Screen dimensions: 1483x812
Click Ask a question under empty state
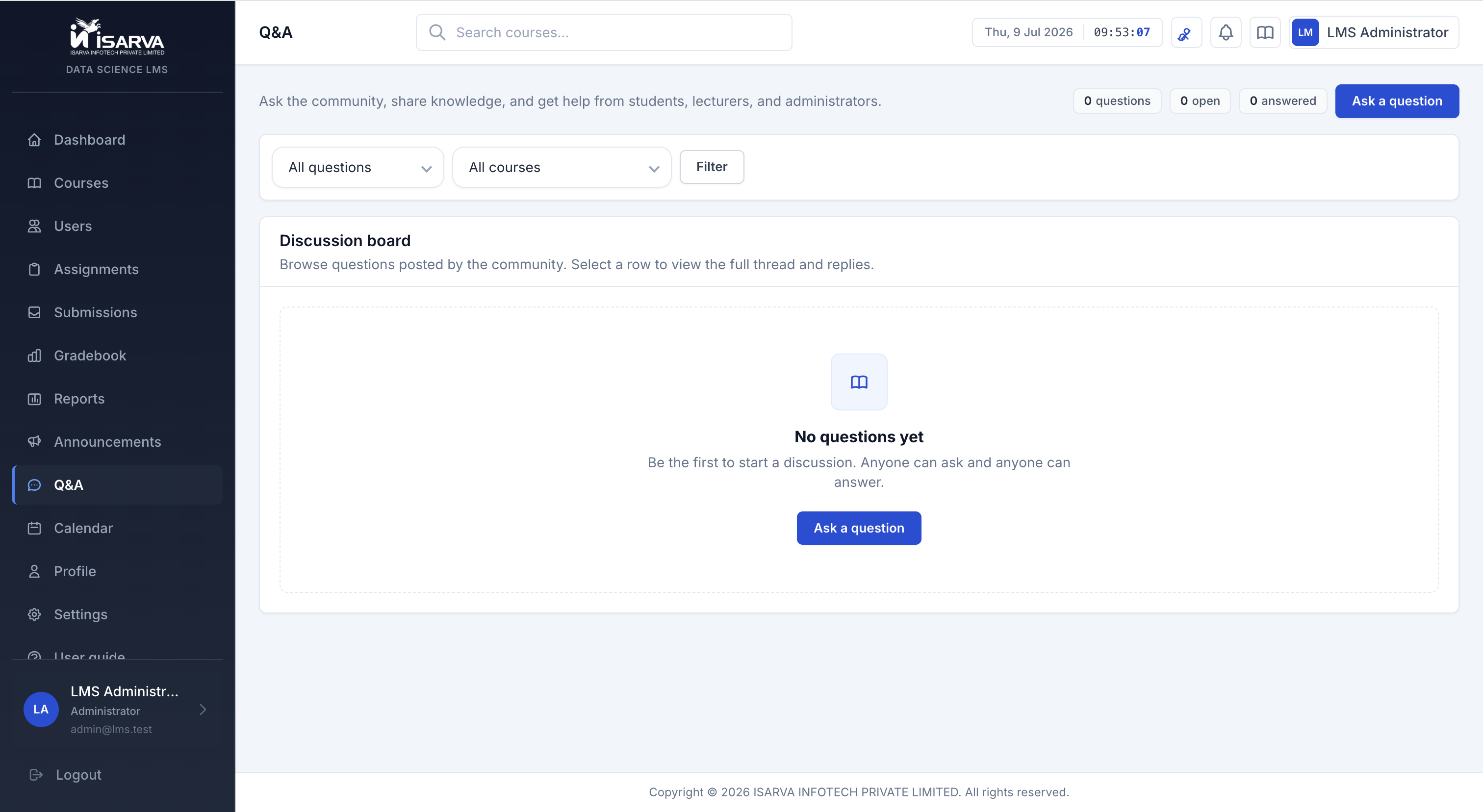(x=859, y=528)
